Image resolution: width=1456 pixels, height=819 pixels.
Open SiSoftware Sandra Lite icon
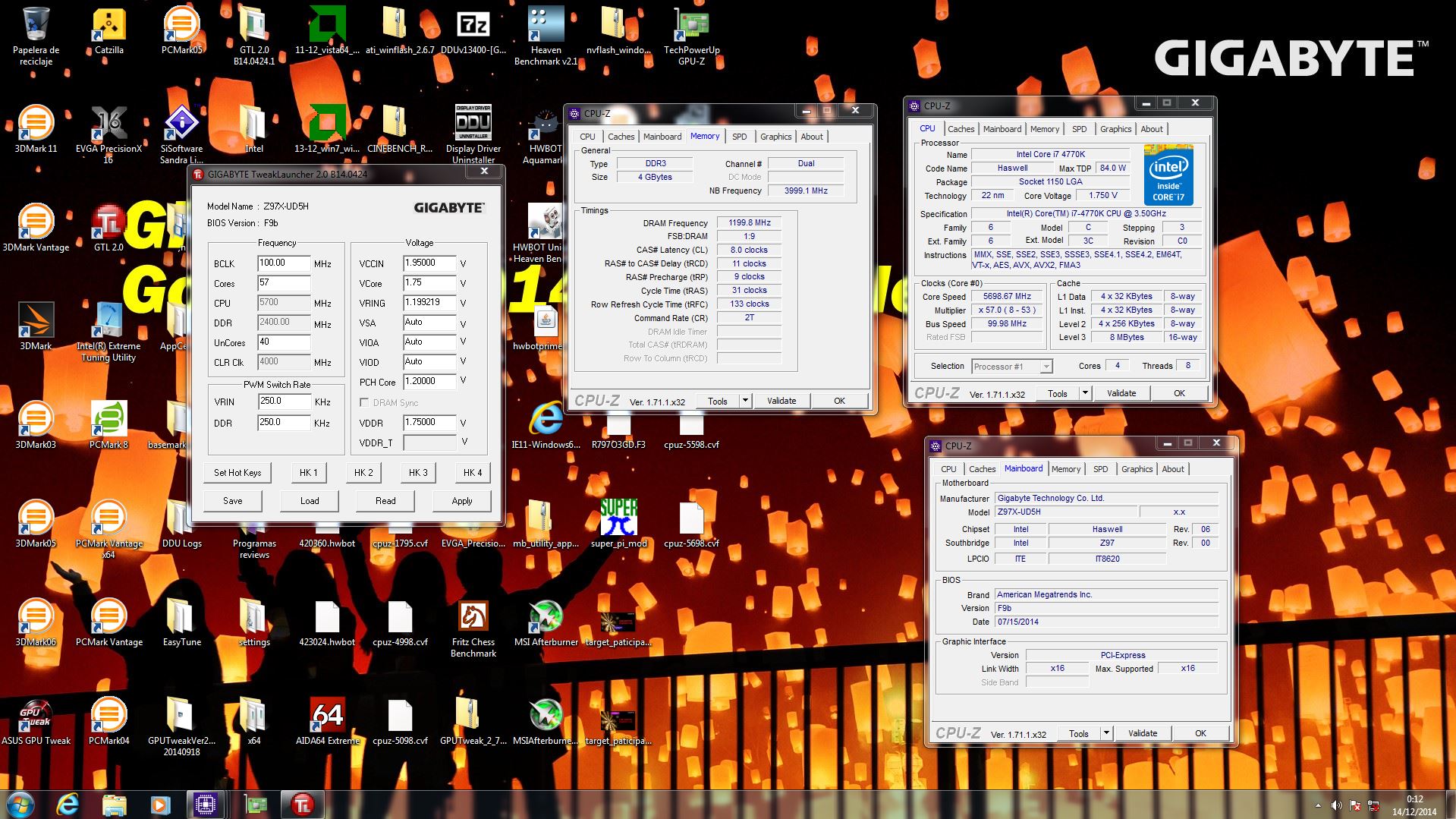click(181, 134)
